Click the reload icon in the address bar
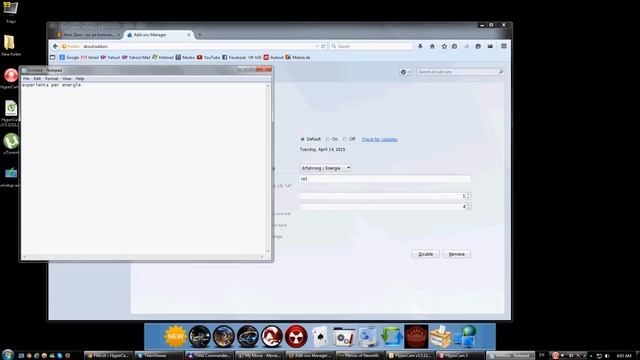Viewport: 640px width, 360px height. [x=323, y=46]
